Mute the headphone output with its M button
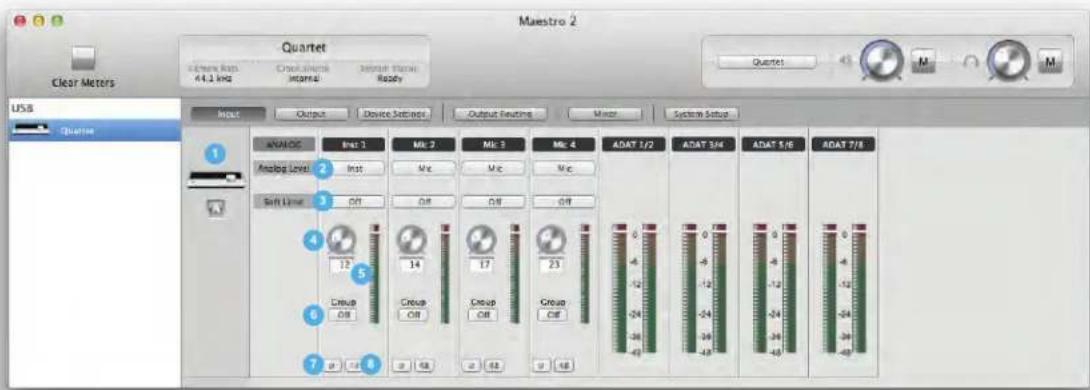Image resolution: width=1090 pixels, height=390 pixels. 1050,61
